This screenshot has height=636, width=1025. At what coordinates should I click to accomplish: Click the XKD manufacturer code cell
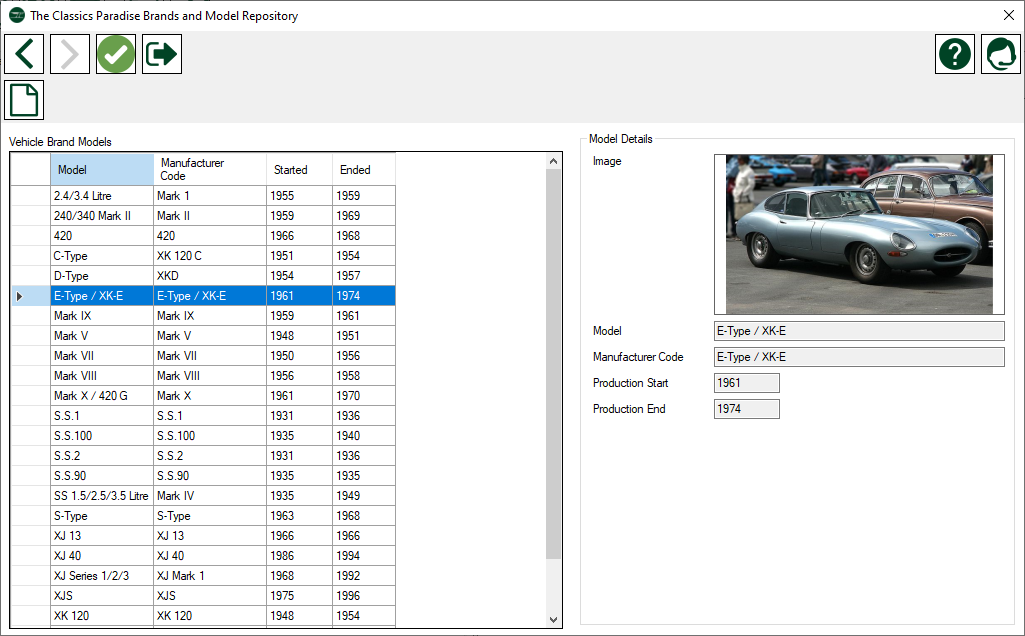pyautogui.click(x=210, y=276)
